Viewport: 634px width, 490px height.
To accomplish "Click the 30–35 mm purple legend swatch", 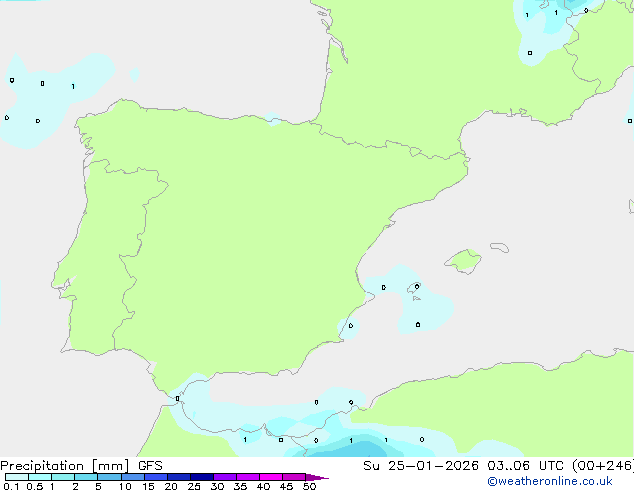I will [x=224, y=477].
